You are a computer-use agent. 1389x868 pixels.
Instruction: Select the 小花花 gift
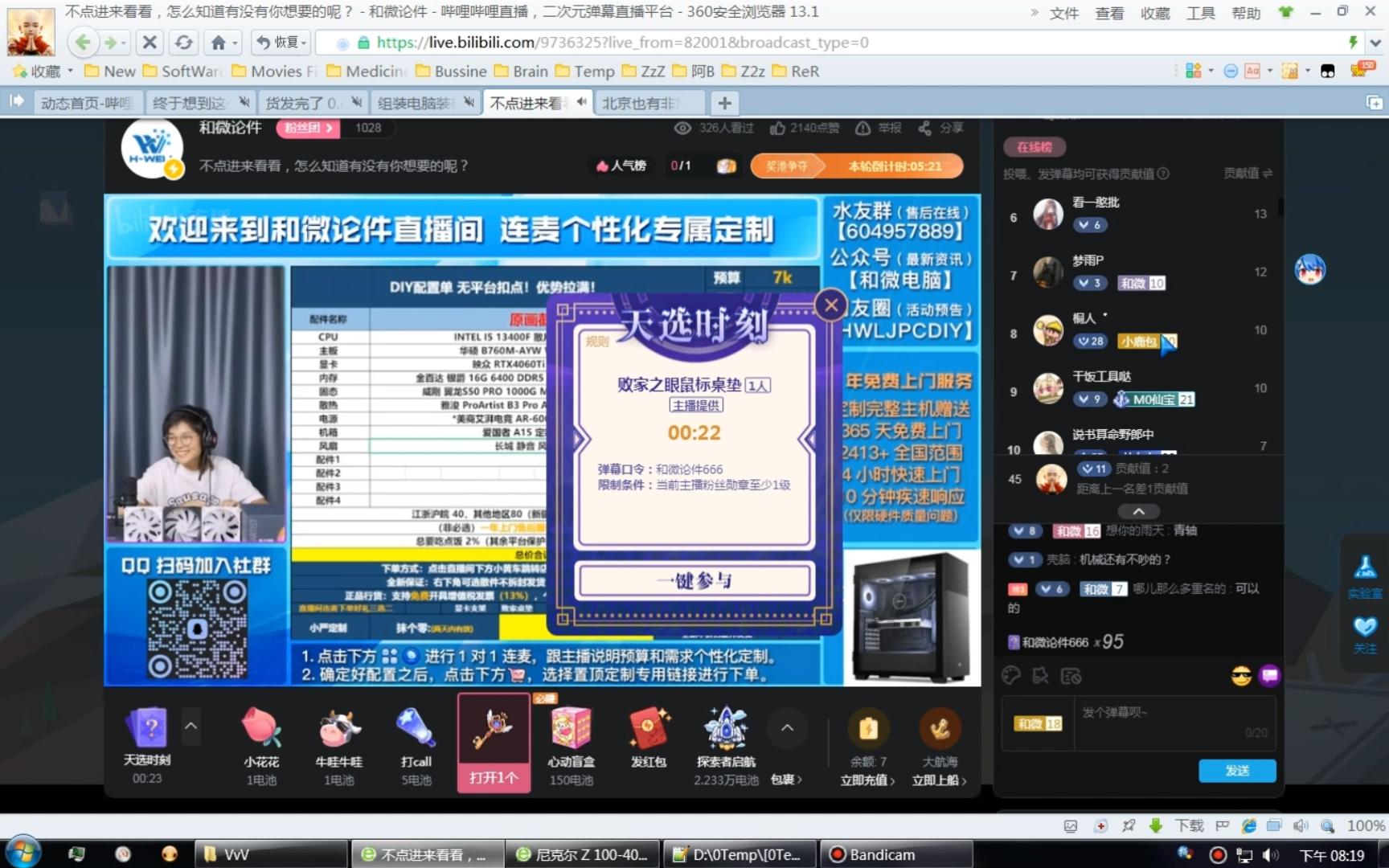coord(261,745)
